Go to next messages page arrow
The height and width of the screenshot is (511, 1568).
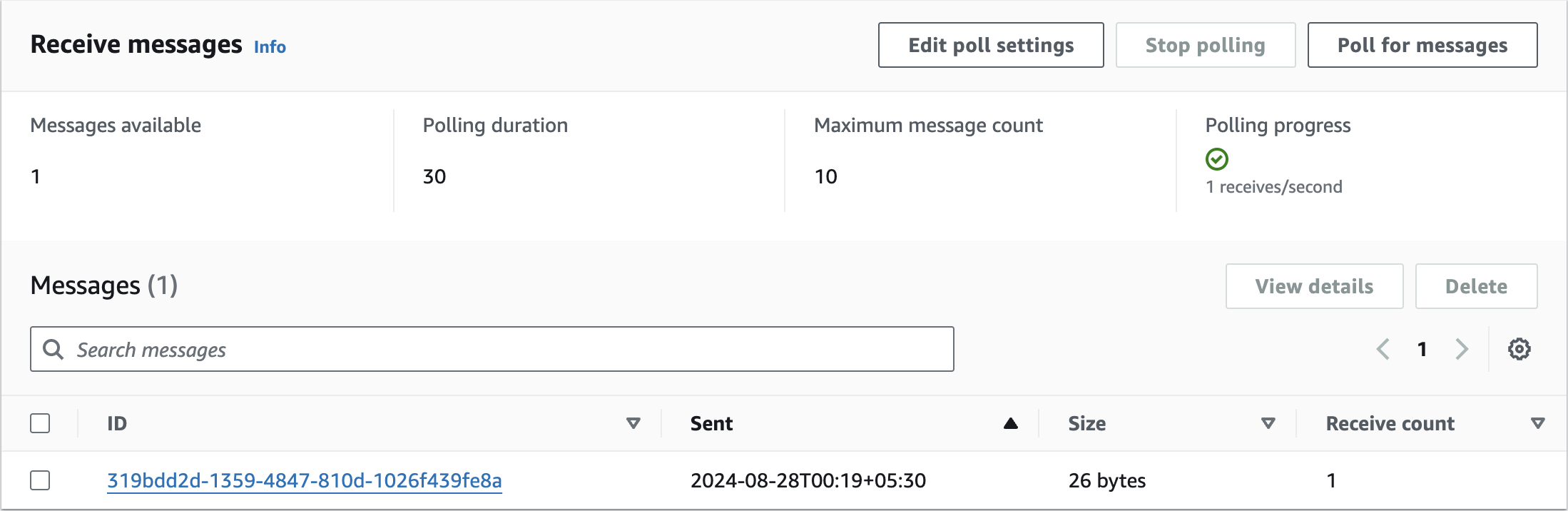point(1462,349)
